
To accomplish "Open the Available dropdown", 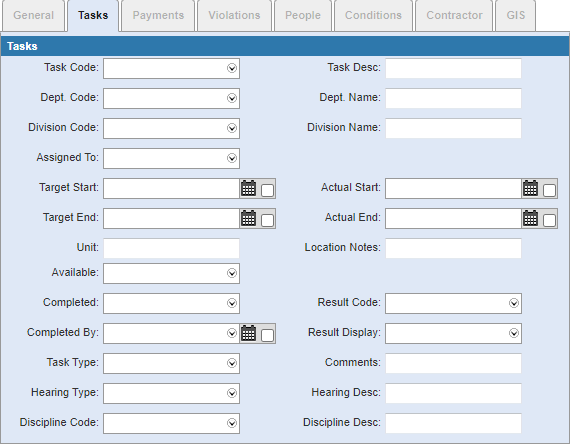I will click(x=232, y=273).
